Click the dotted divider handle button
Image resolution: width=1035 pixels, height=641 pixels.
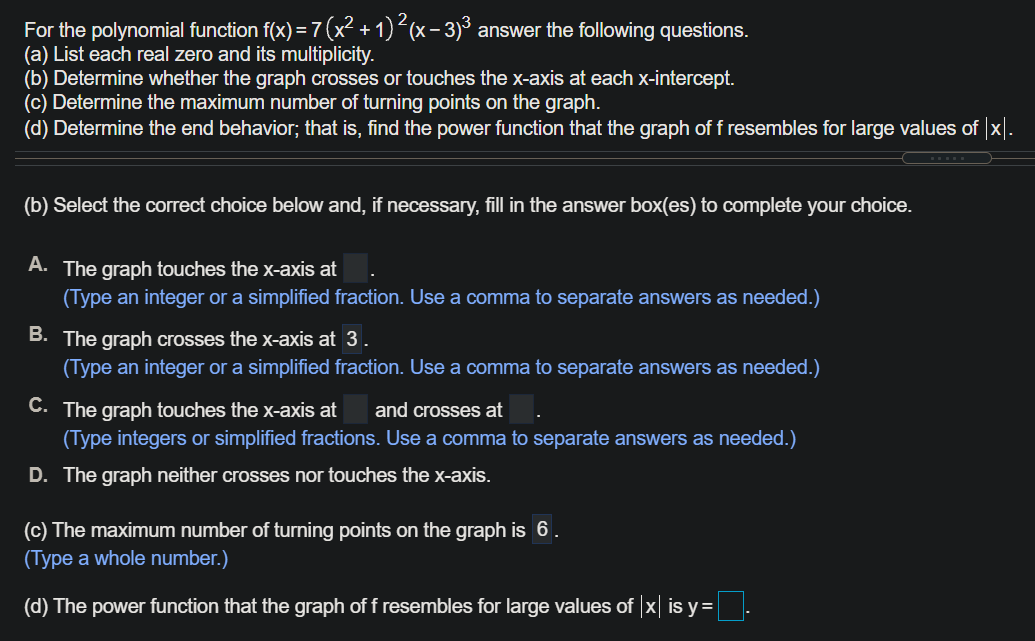946,157
